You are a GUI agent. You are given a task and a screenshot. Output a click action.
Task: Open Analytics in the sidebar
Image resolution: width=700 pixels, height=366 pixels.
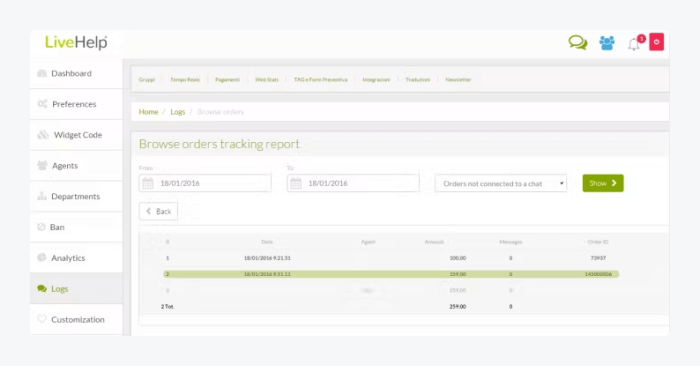76,258
